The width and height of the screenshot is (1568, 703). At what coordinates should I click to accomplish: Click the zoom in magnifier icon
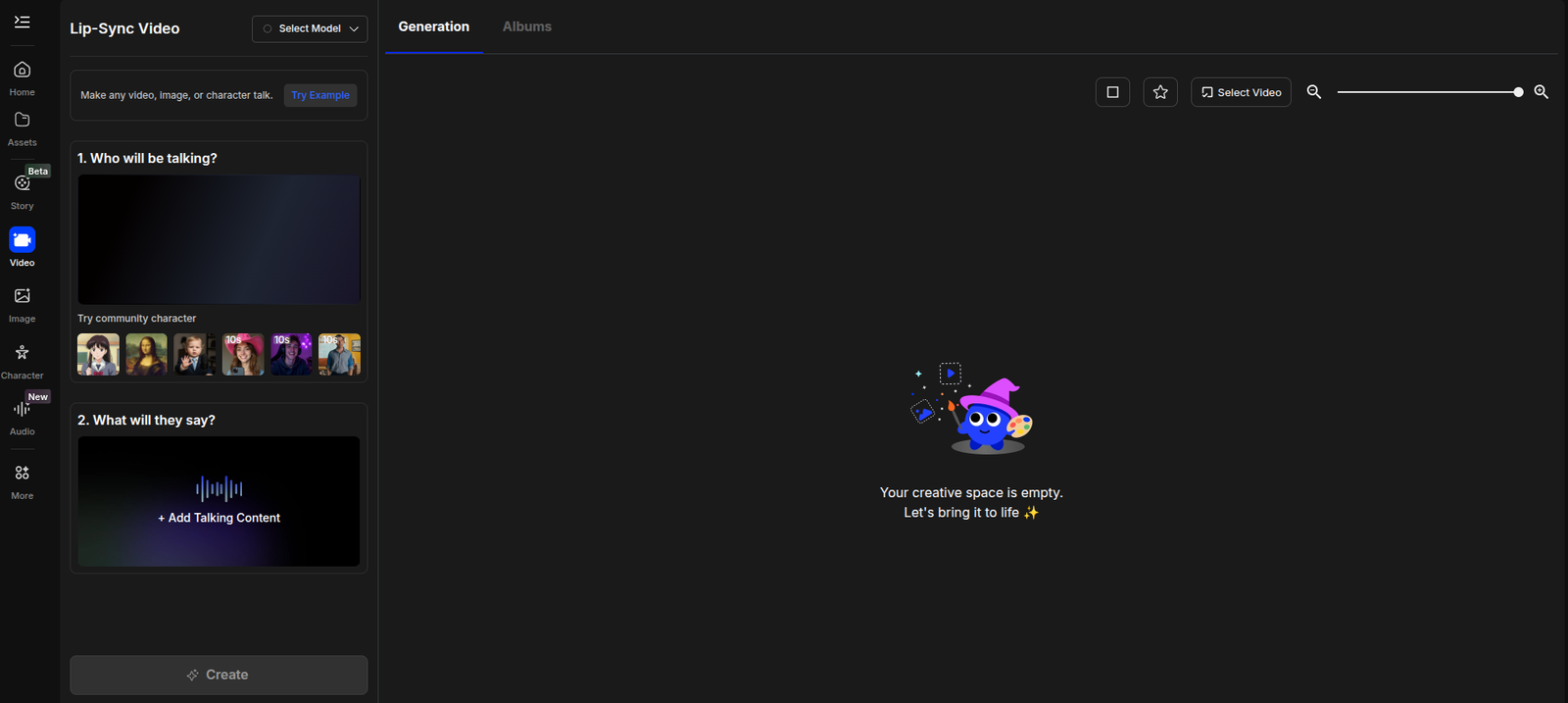coord(1541,92)
